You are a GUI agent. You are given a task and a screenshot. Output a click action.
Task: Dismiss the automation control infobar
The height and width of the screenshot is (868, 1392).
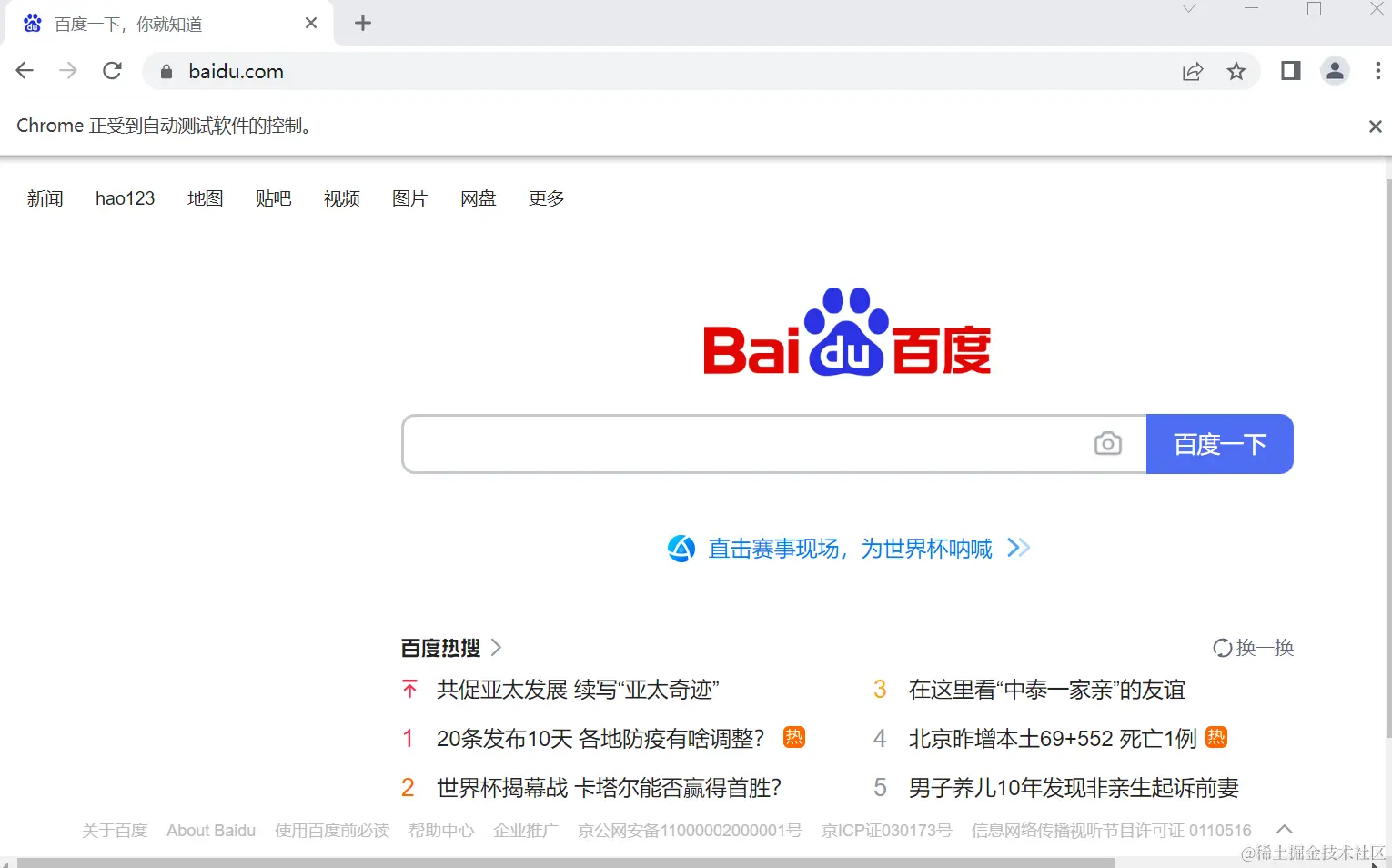1375,126
